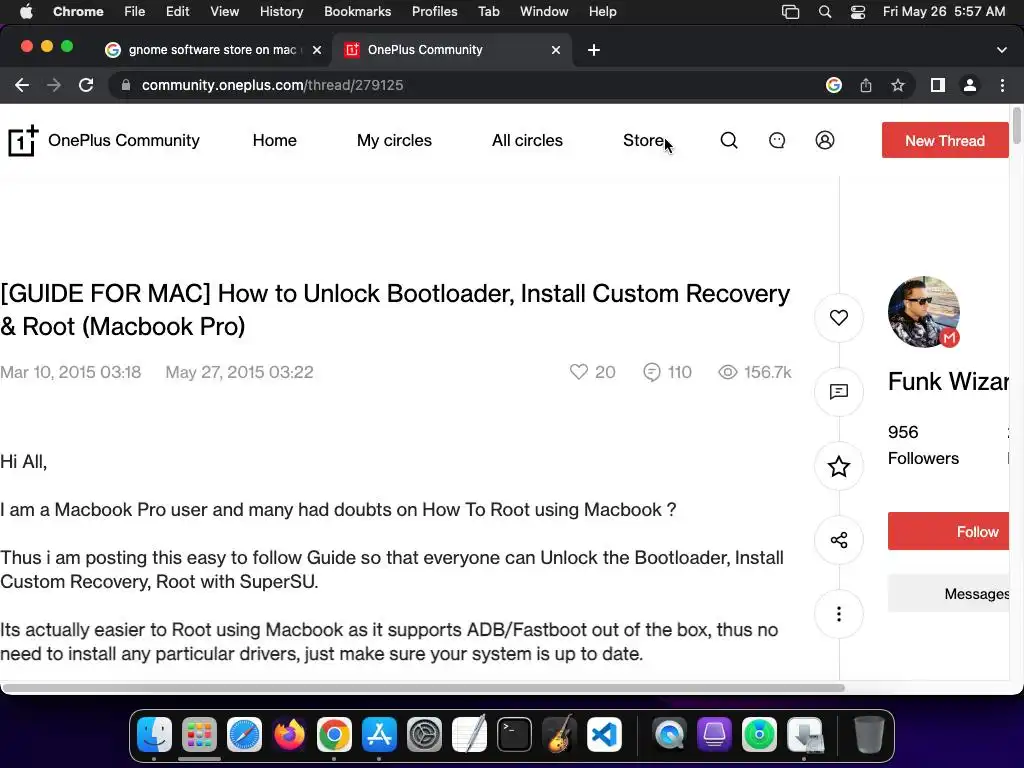
Task: Launch Firefox from the dock
Action: pos(289,735)
